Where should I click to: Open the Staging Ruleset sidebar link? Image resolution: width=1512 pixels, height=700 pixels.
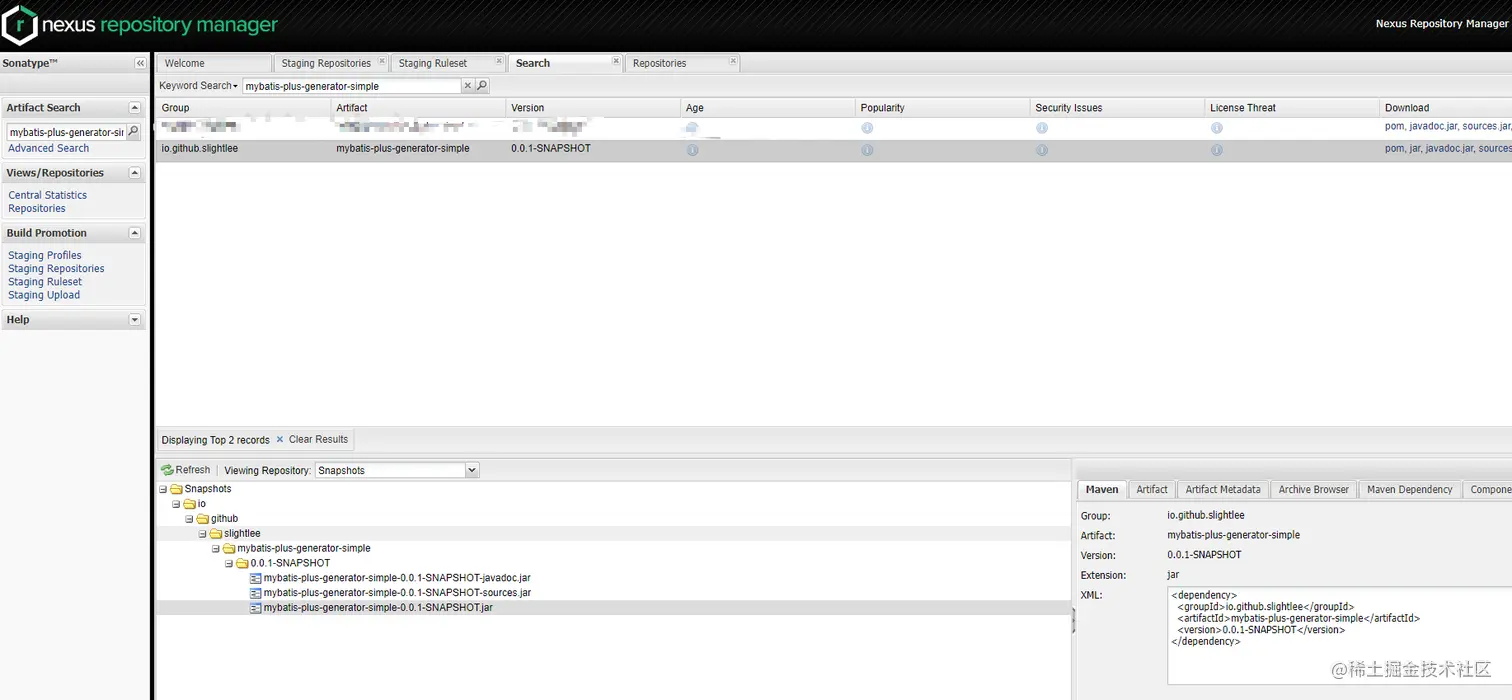[x=45, y=282]
